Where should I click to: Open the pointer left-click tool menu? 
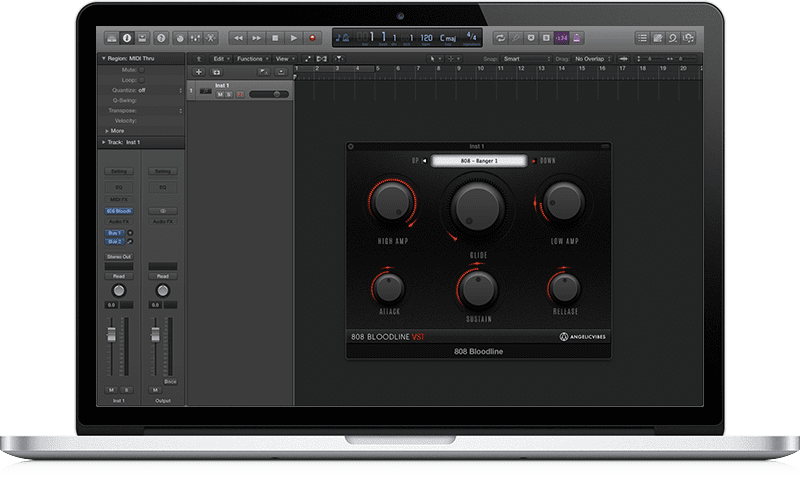(435, 59)
